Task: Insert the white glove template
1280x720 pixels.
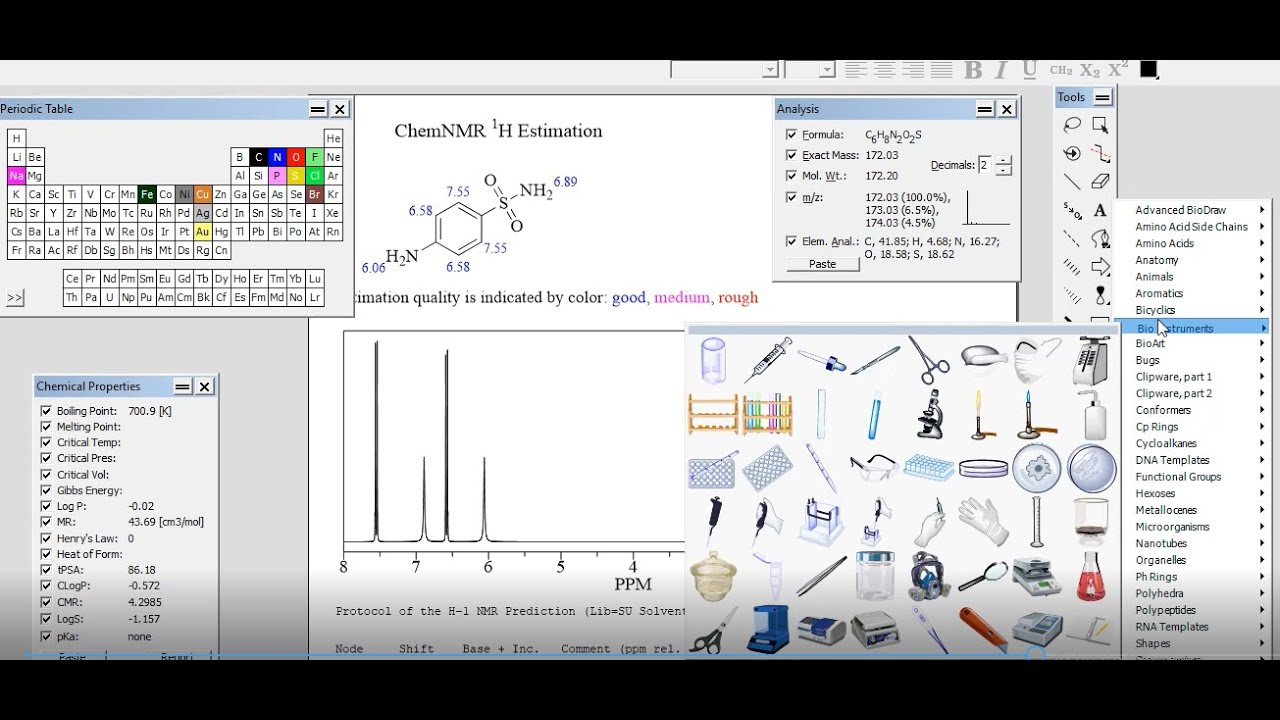Action: [x=983, y=521]
